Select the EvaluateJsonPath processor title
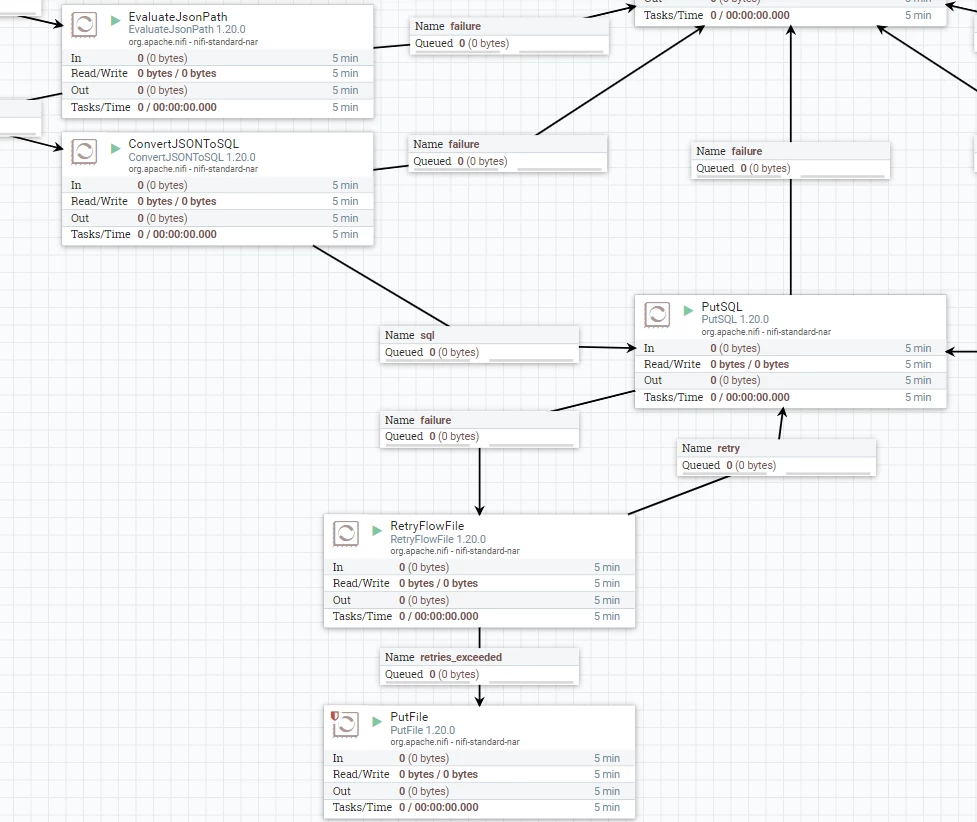 (178, 17)
